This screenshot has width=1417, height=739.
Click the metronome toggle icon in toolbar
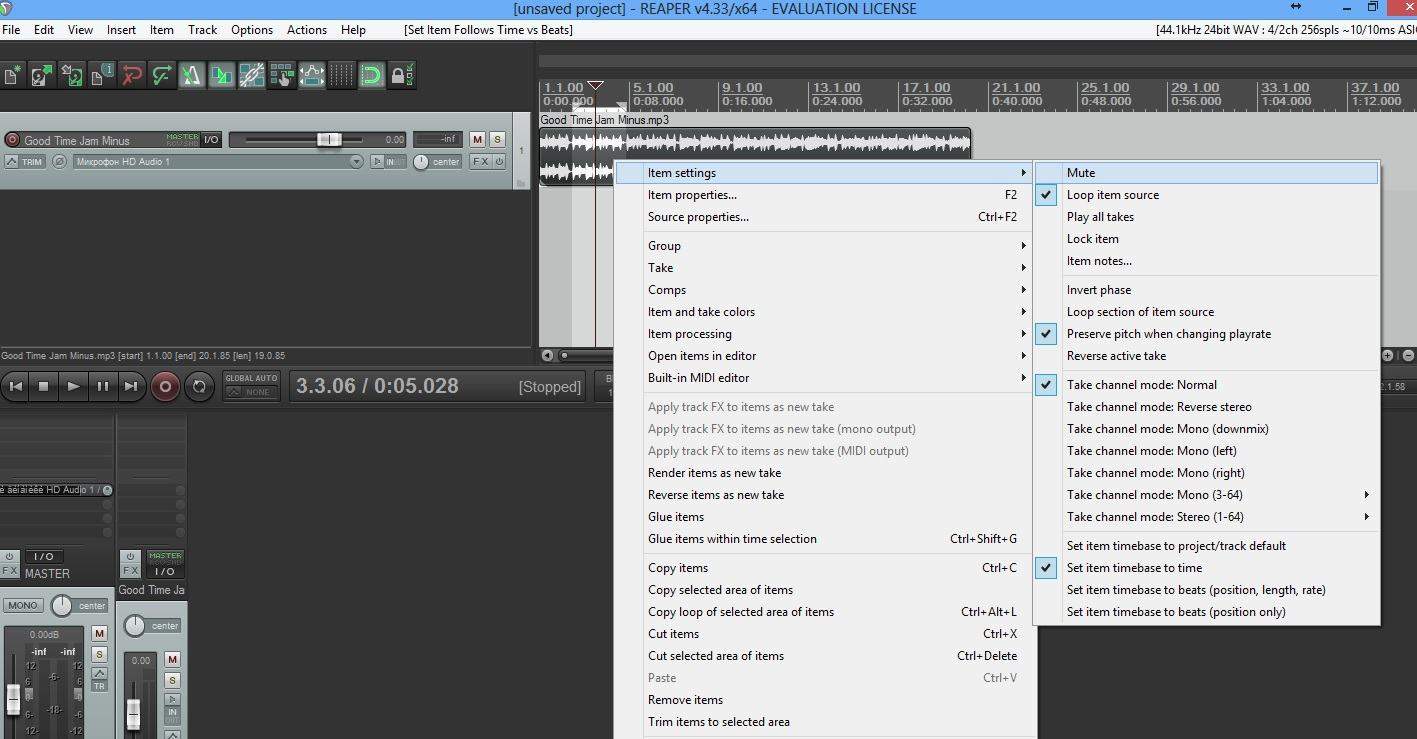tap(190, 75)
